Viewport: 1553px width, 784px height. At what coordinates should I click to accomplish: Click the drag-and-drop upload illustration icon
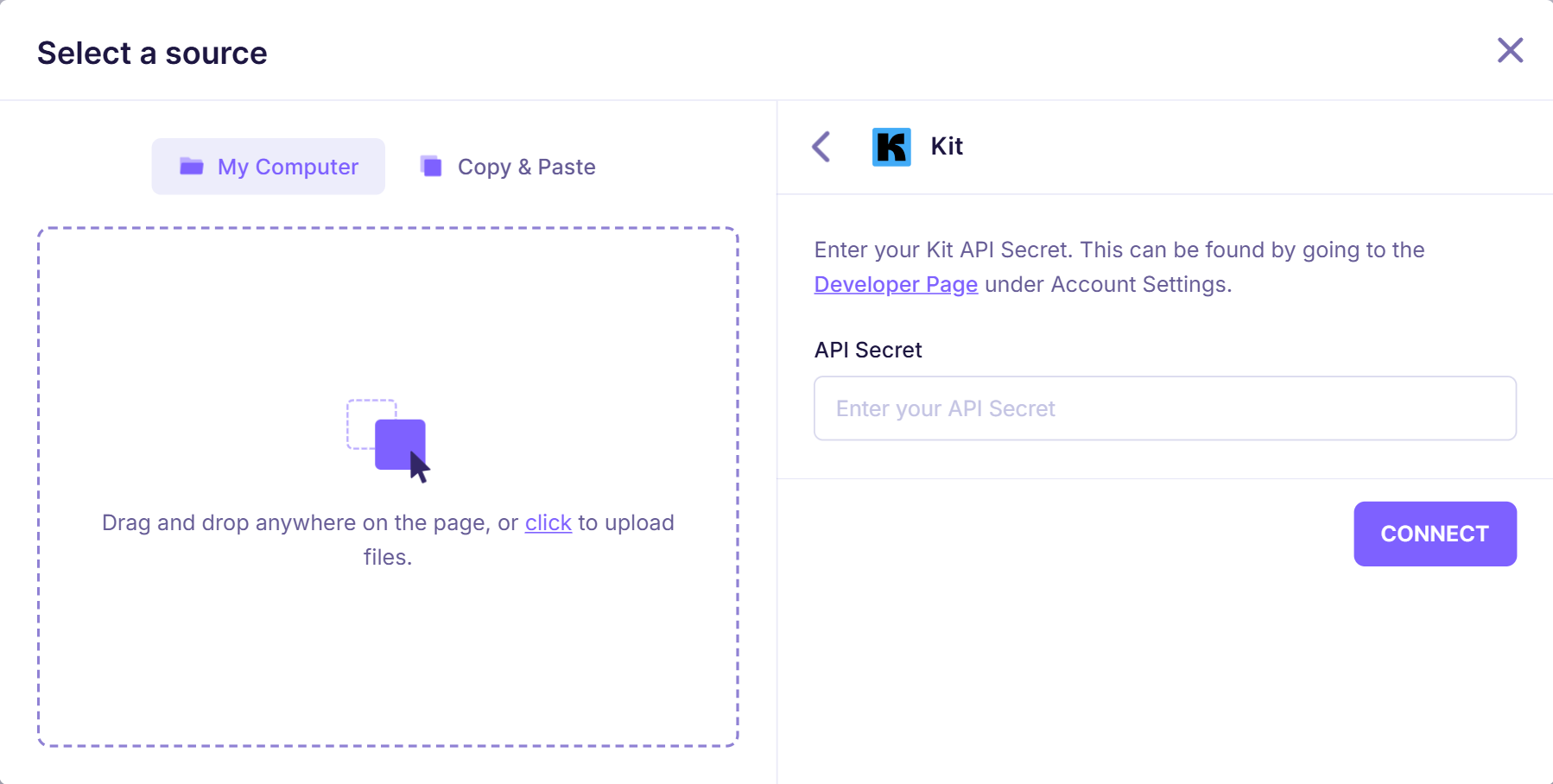pyautogui.click(x=388, y=440)
